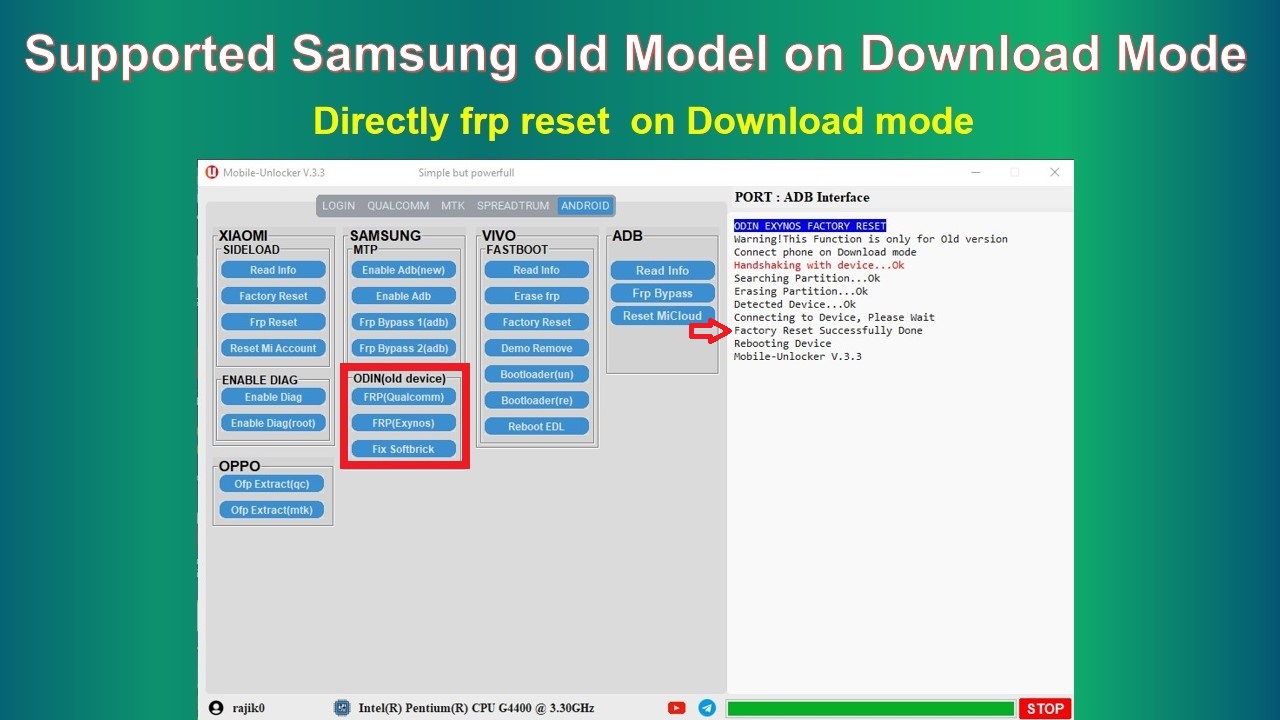
Task: Close the Mobile-Unlocker window
Action: 1054,172
